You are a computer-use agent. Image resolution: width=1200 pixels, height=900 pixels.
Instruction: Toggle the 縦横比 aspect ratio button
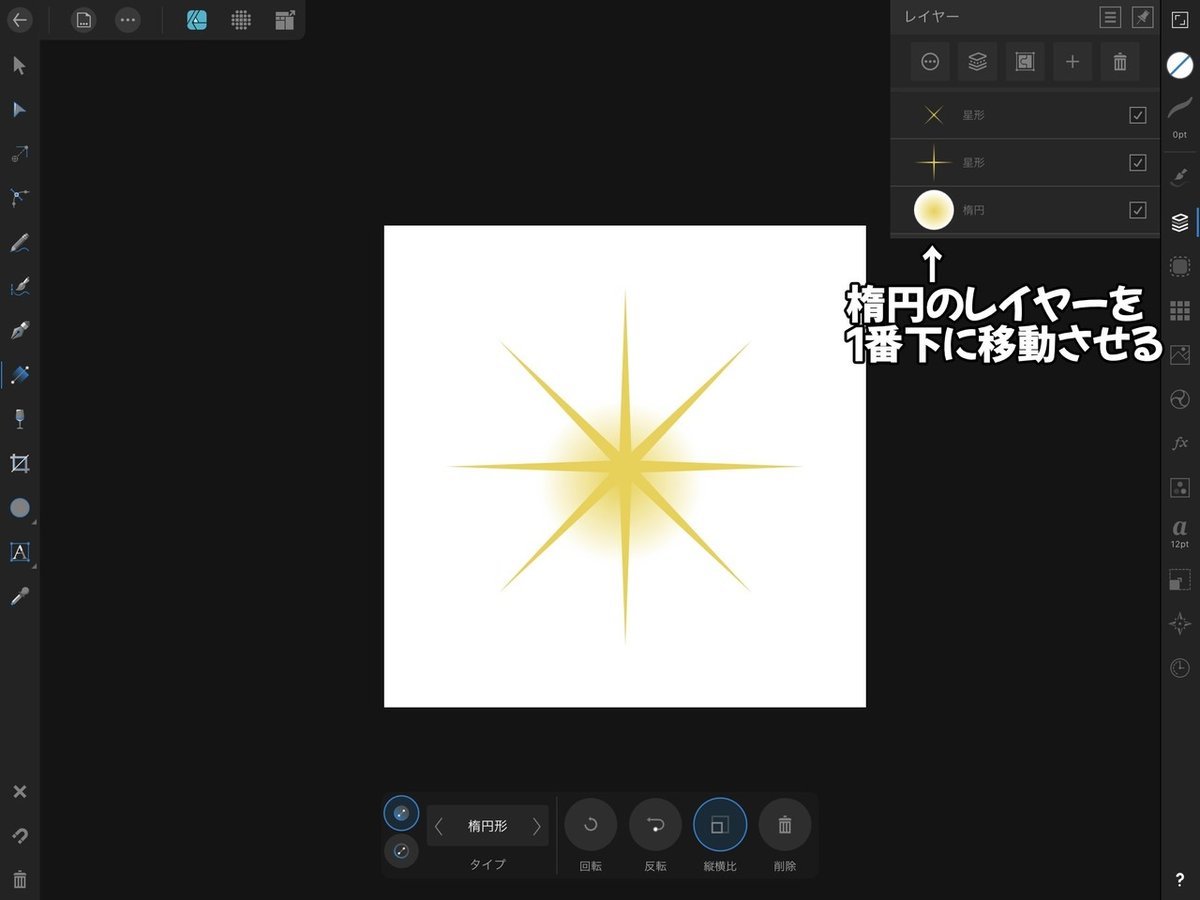pyautogui.click(x=720, y=825)
